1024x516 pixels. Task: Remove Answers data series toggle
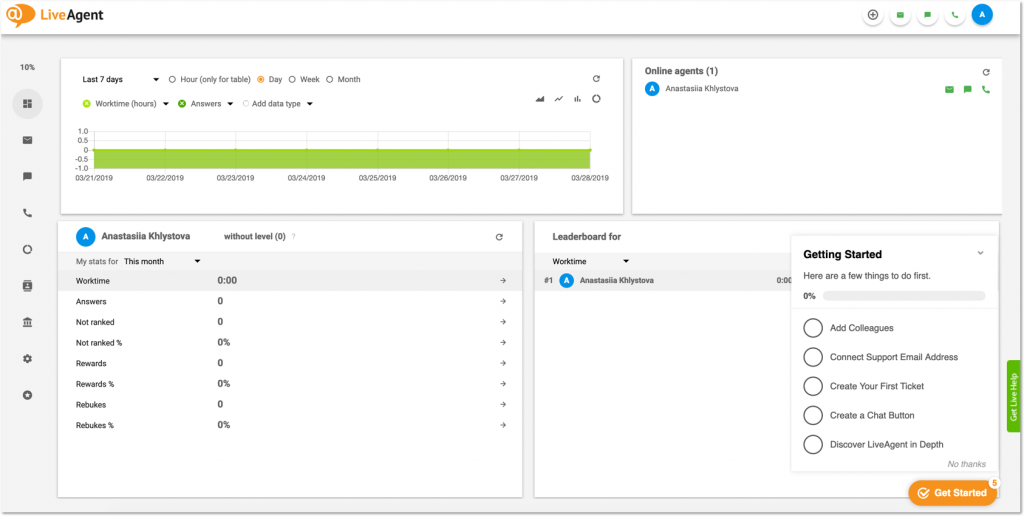182,103
